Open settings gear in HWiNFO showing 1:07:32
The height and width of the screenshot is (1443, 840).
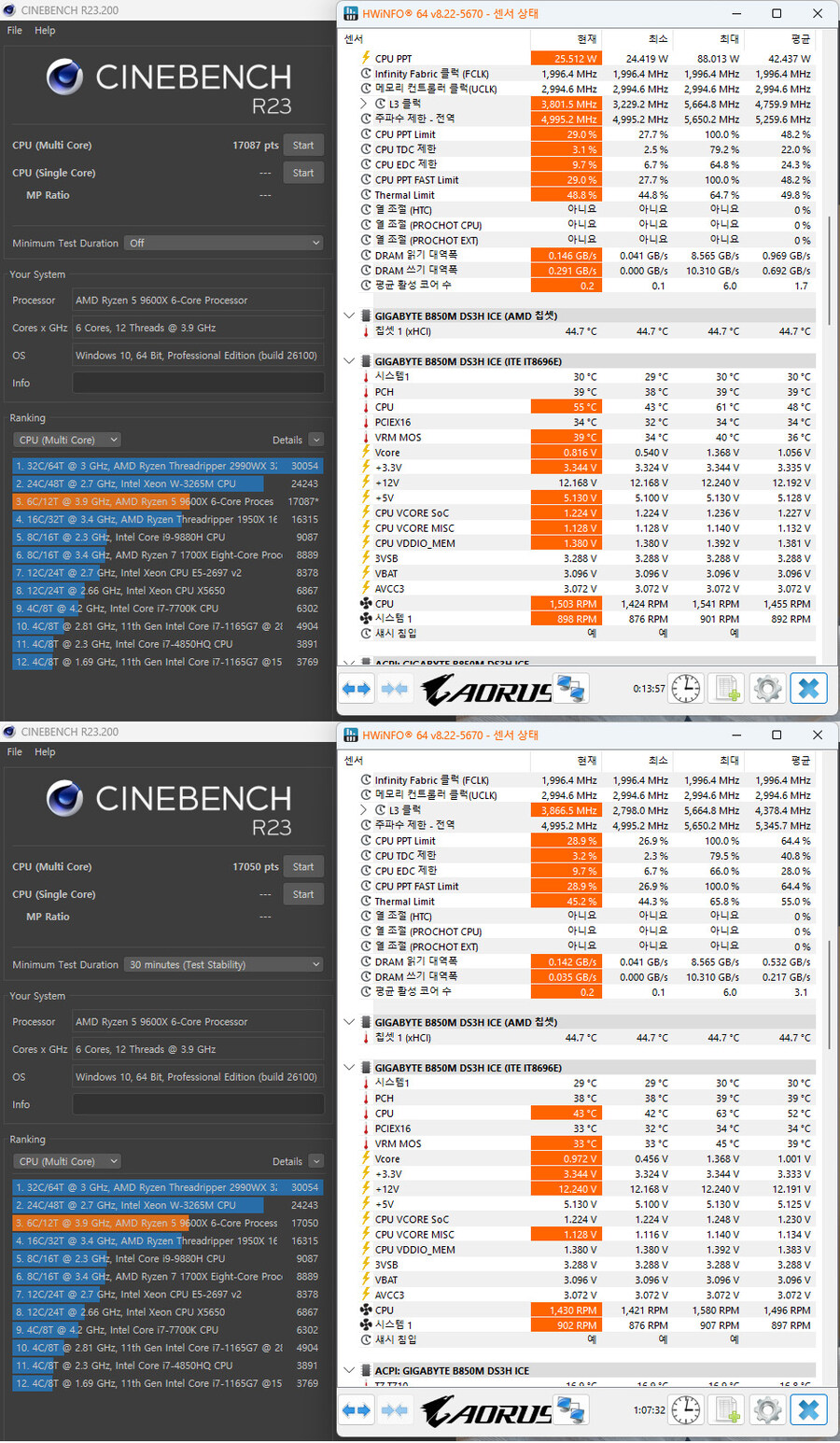click(x=767, y=1410)
